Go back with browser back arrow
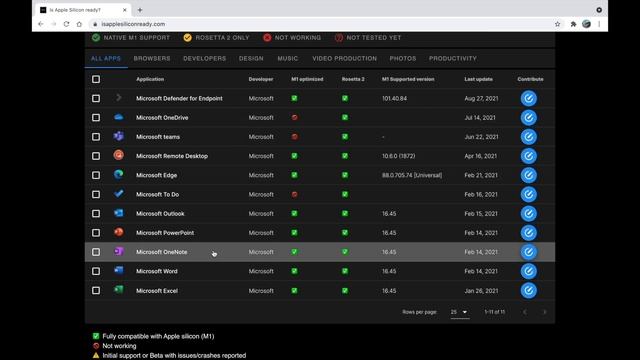Screen dimensions: 640x360 (x=40, y=24)
